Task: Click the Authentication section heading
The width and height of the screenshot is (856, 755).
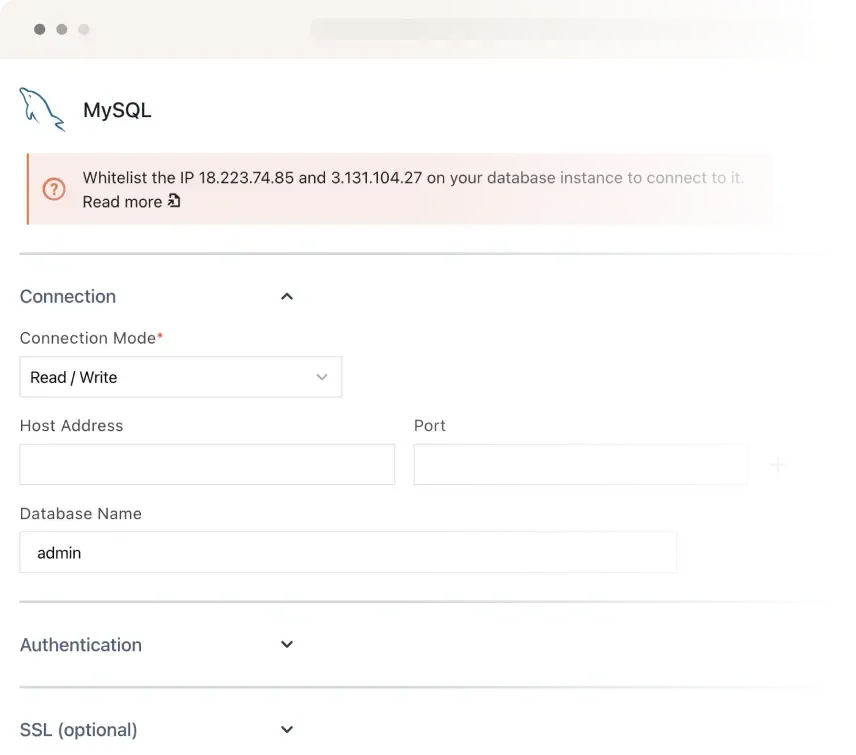Action: (81, 645)
